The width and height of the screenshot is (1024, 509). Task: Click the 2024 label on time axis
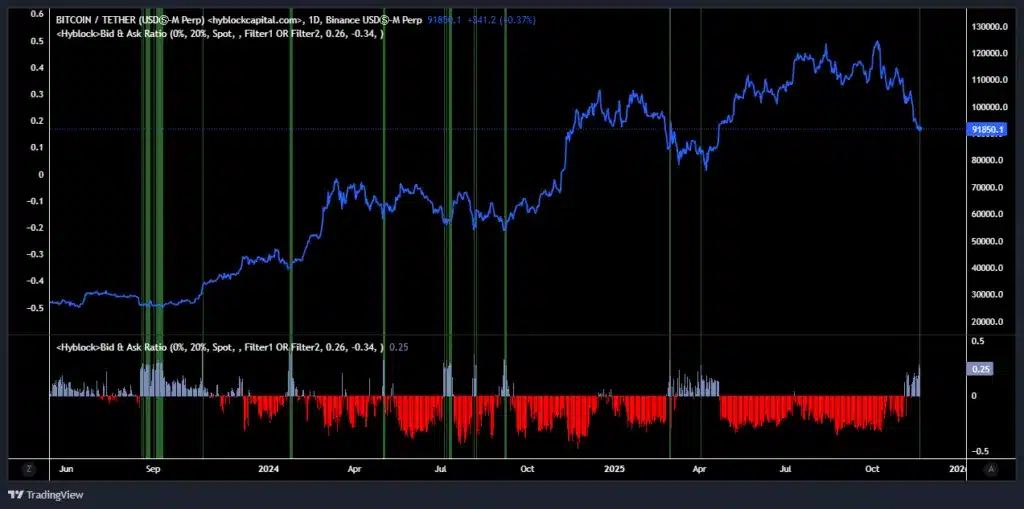point(268,468)
